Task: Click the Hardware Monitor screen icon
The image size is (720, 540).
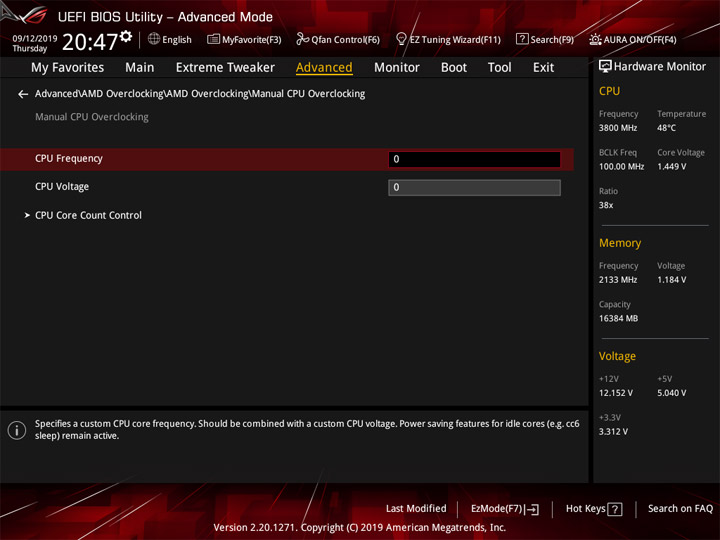Action: click(605, 66)
